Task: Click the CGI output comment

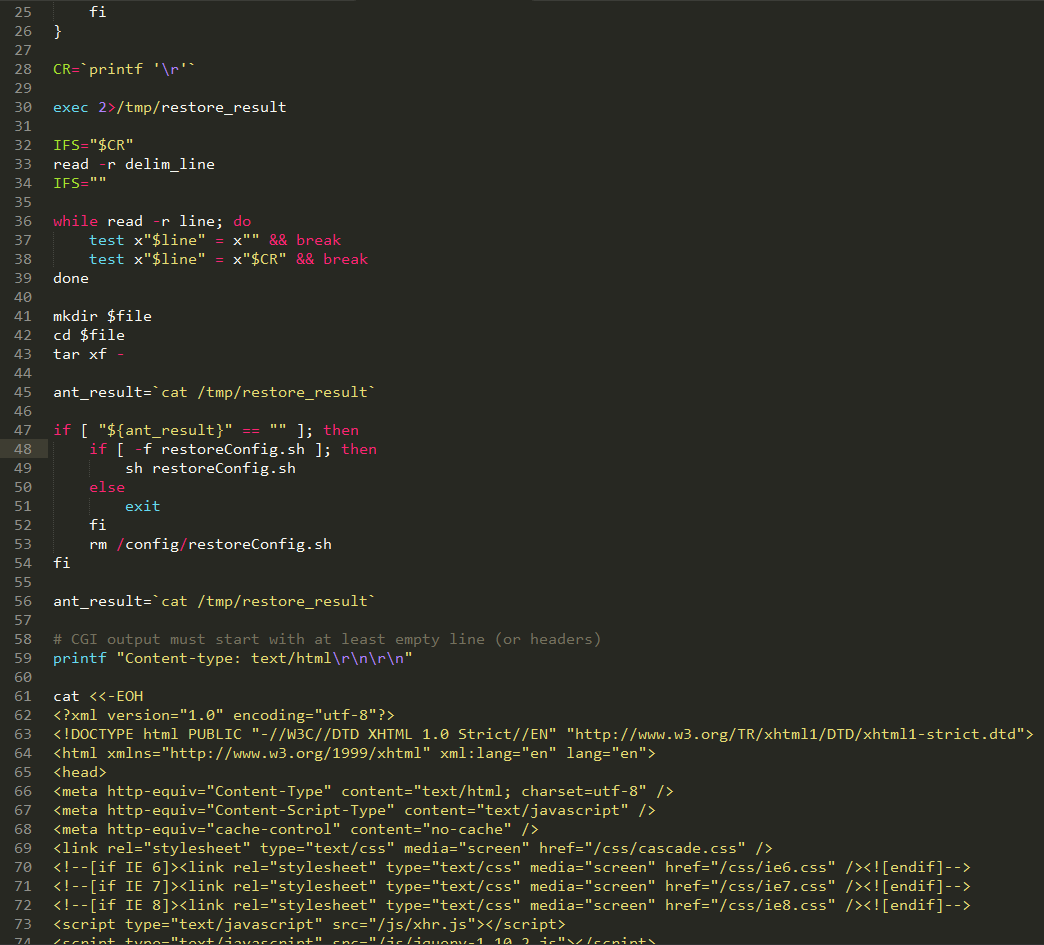Action: [x=327, y=639]
